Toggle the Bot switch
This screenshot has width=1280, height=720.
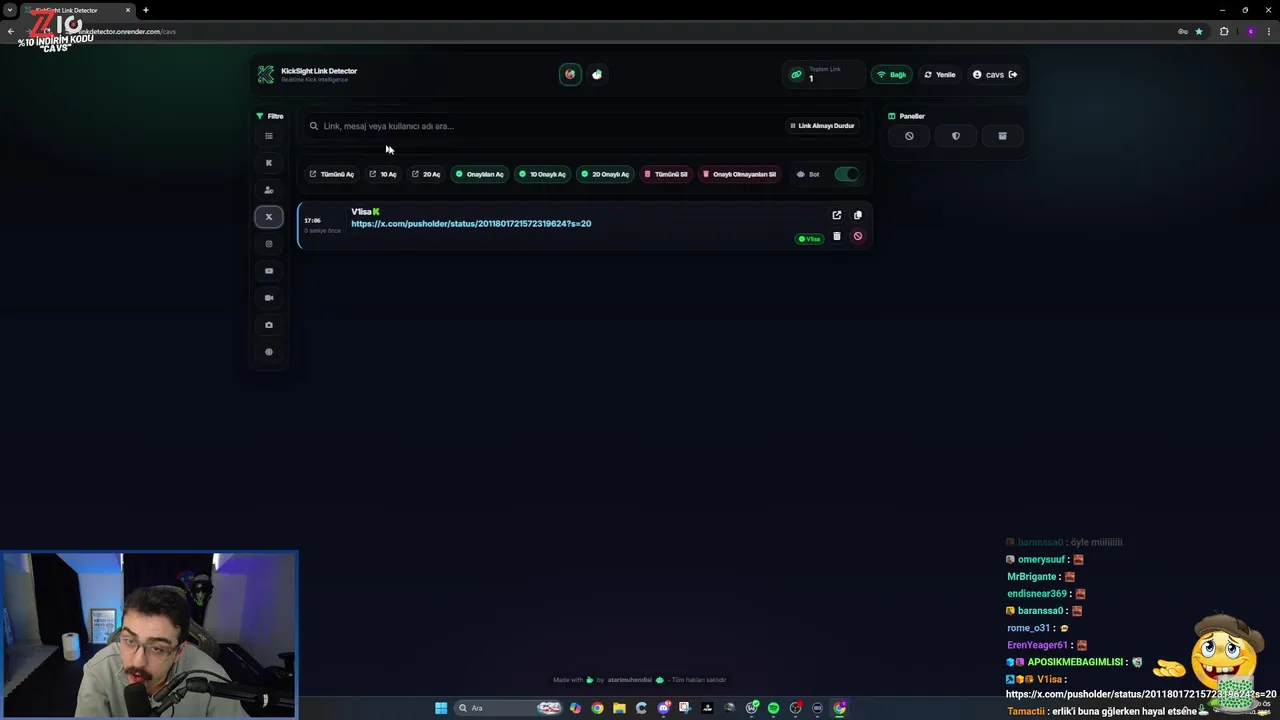click(x=846, y=174)
